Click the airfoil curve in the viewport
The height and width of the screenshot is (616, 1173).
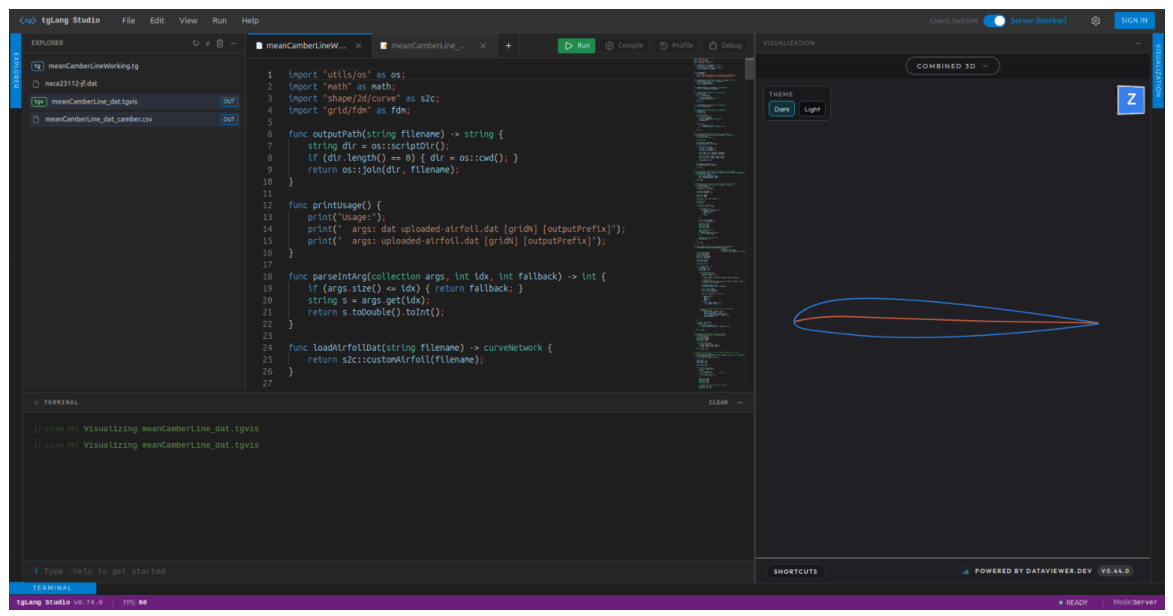pyautogui.click(x=946, y=318)
